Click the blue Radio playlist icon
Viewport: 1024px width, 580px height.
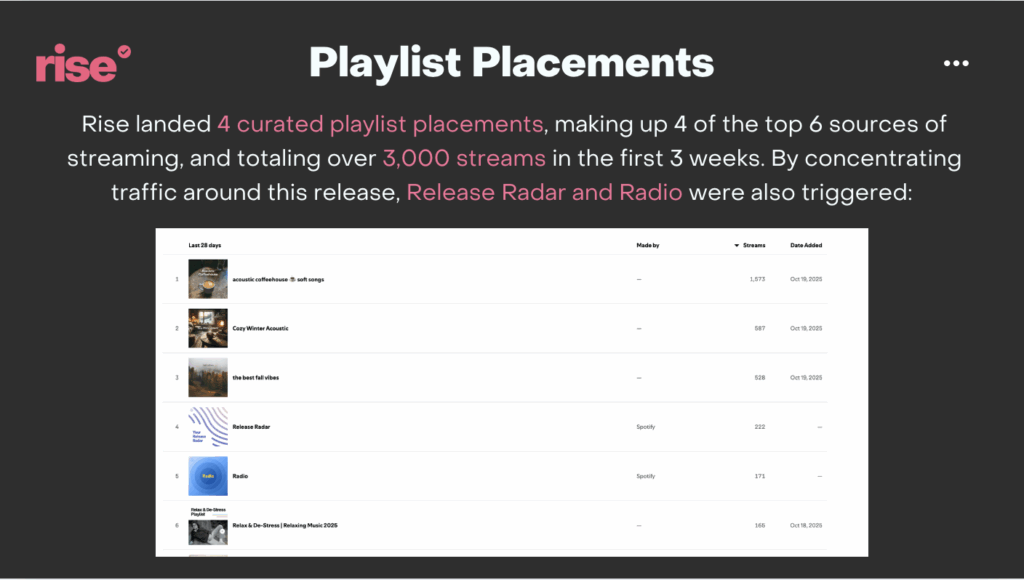208,476
